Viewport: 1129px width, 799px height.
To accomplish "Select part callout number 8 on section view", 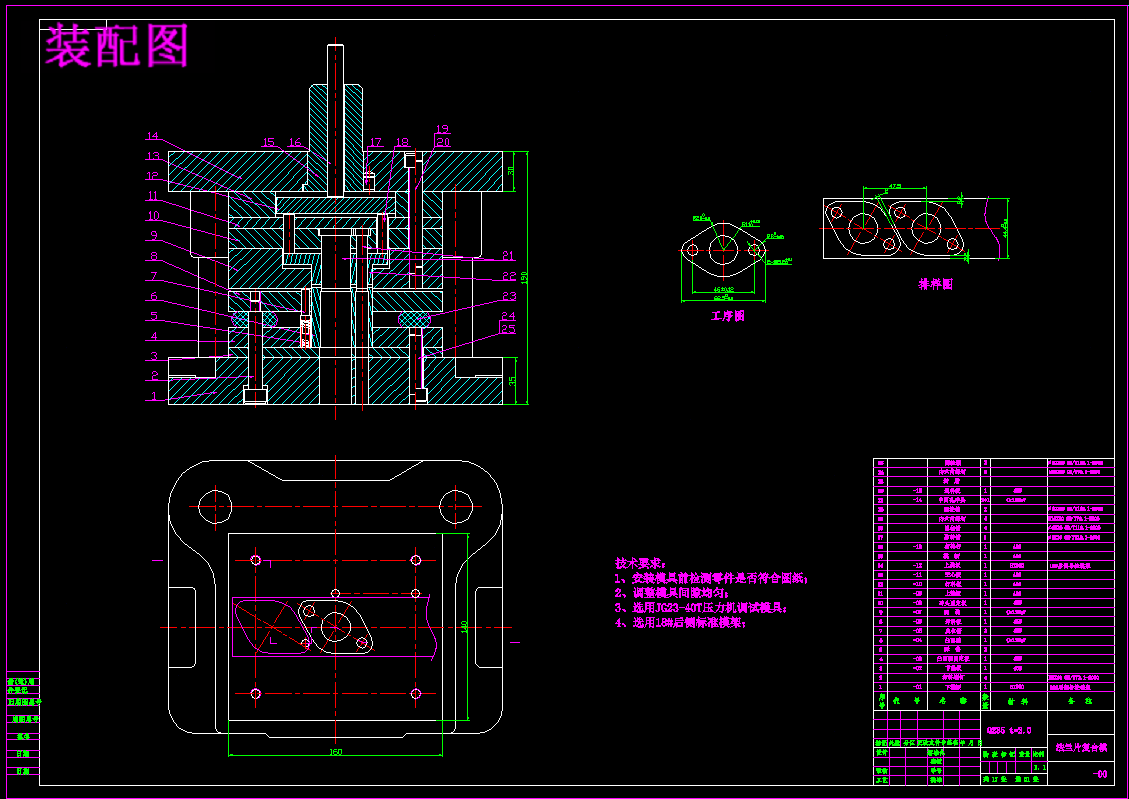I will point(154,256).
